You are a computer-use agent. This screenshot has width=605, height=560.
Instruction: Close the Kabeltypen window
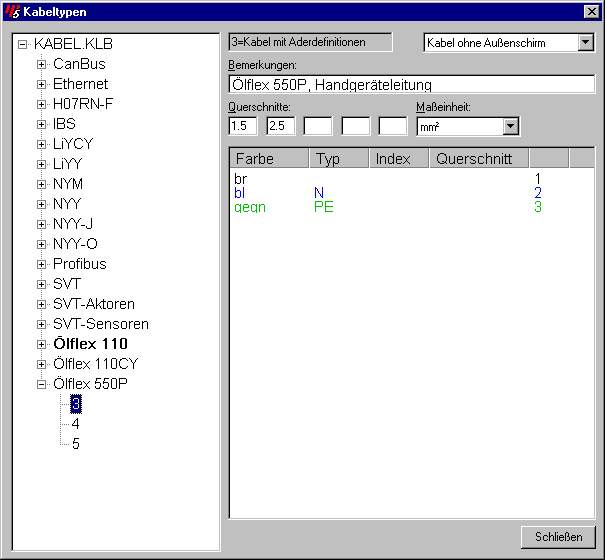(x=591, y=12)
